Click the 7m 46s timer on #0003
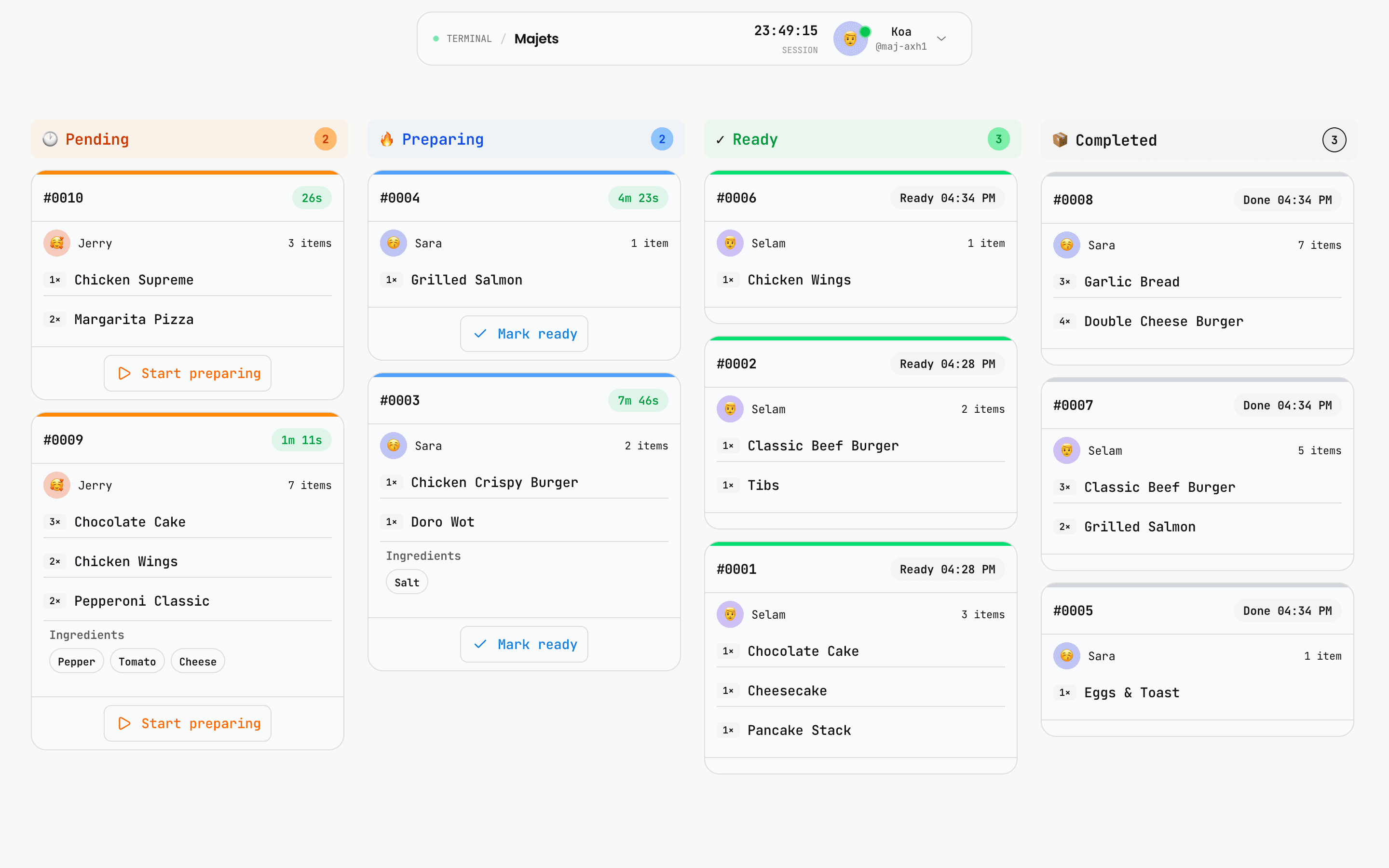 point(638,400)
